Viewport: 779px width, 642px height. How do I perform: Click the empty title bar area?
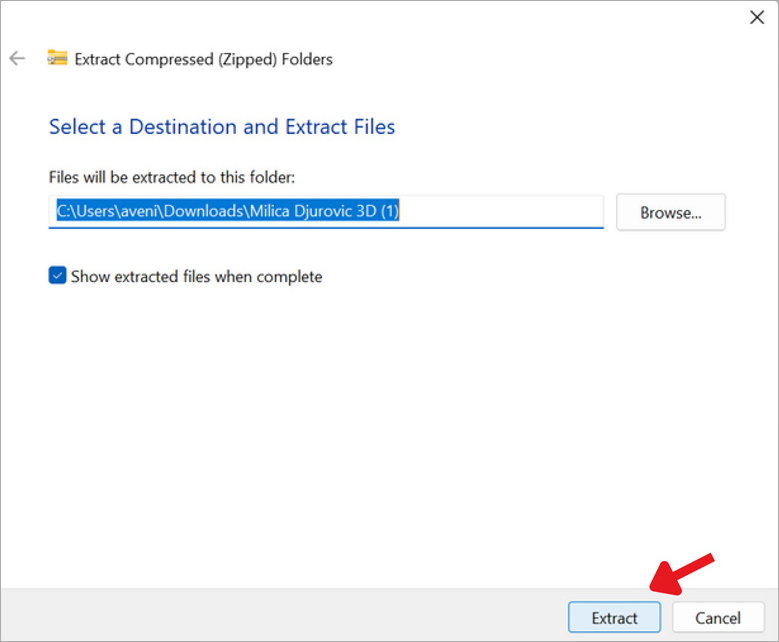pyautogui.click(x=400, y=18)
